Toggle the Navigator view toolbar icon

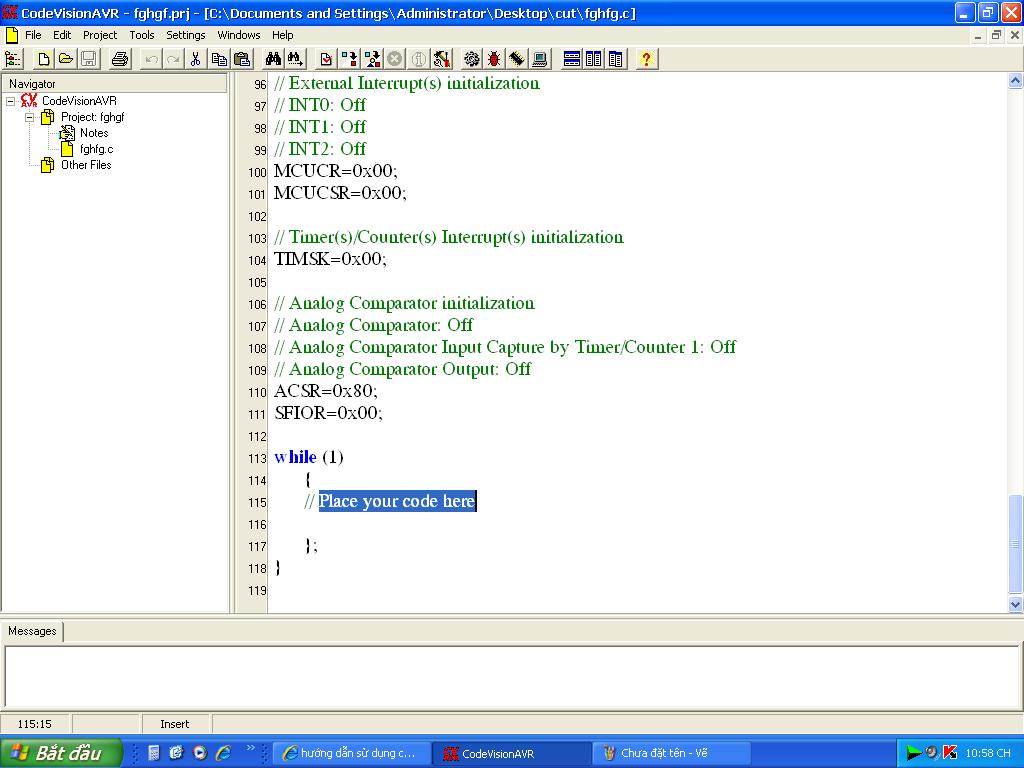[13, 59]
